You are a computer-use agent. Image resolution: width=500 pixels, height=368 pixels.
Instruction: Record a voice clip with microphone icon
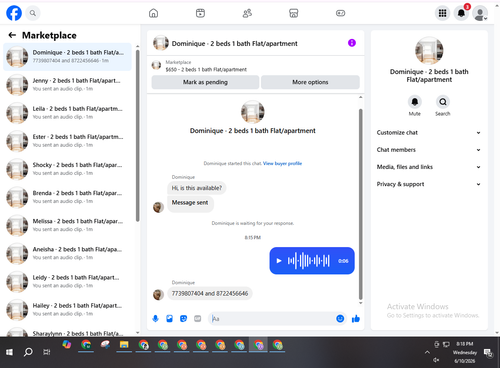coord(155,319)
